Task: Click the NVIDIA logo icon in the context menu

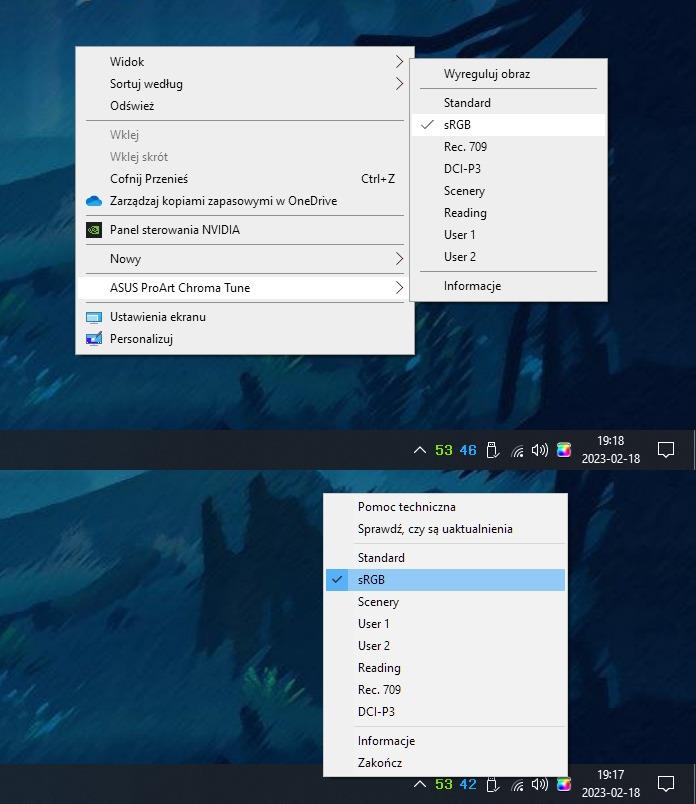Action: point(94,230)
